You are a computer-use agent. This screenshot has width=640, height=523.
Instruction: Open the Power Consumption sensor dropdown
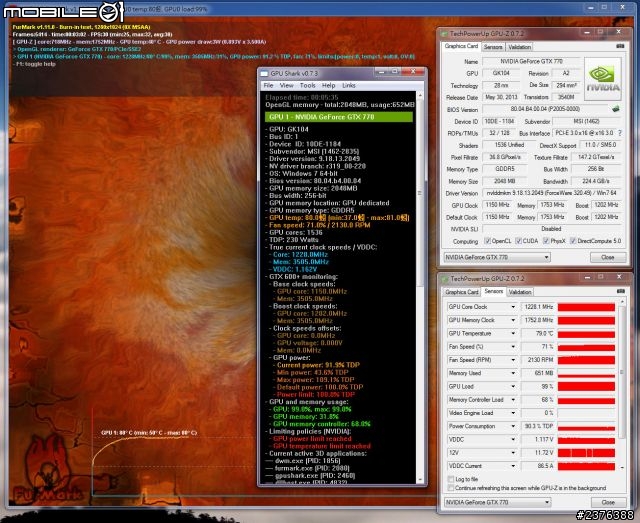coord(513,426)
